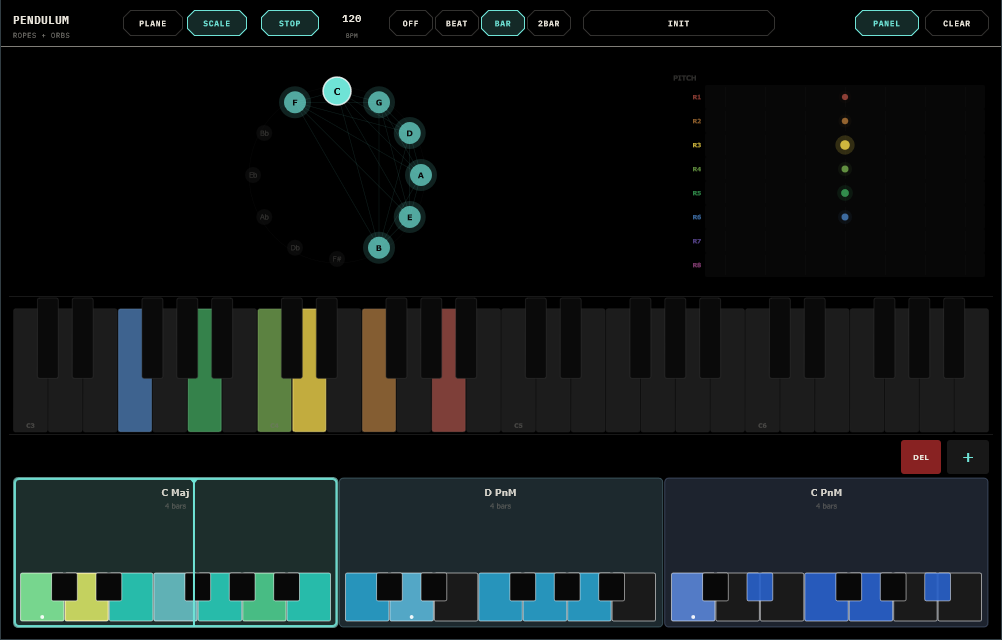Add a new chord with the plus button

tap(967, 457)
